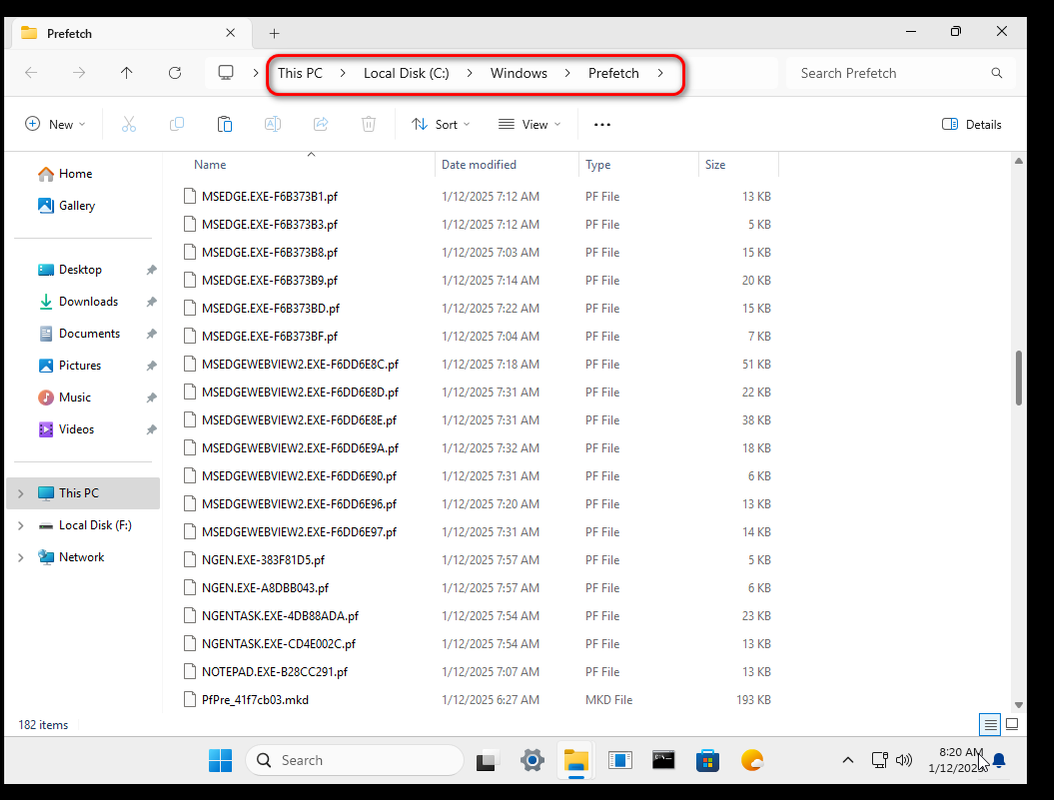Sort by Date modified column
1054x800 pixels.
coord(507,165)
